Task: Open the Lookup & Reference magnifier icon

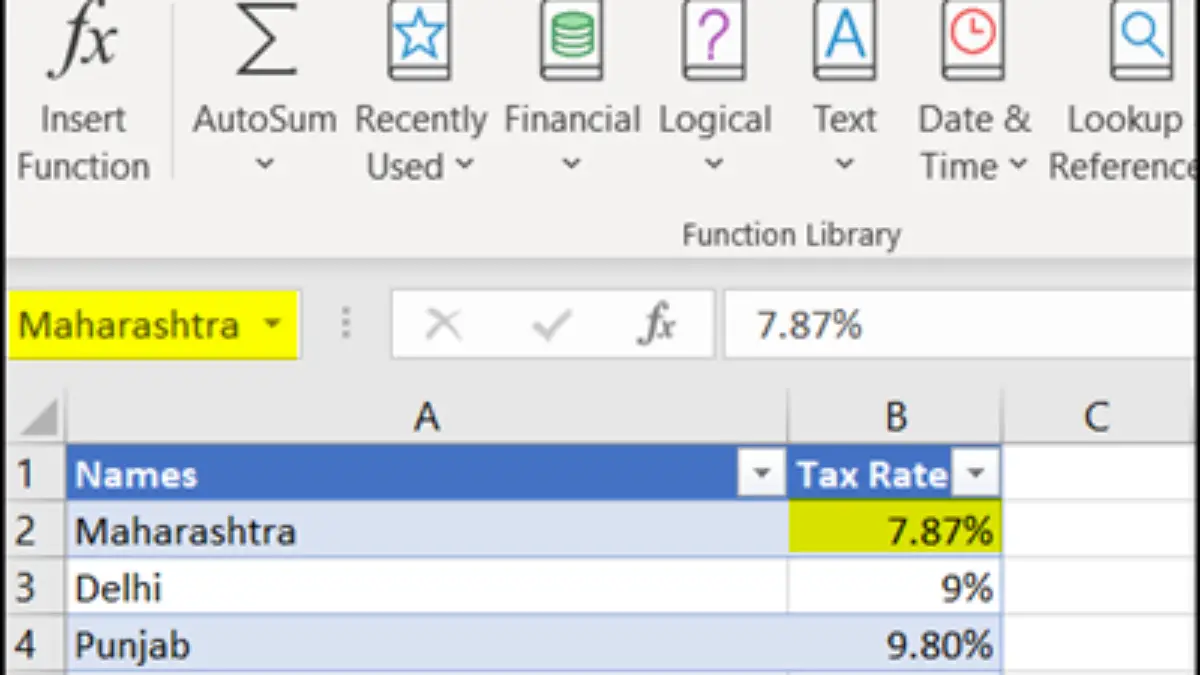Action: [x=1141, y=41]
